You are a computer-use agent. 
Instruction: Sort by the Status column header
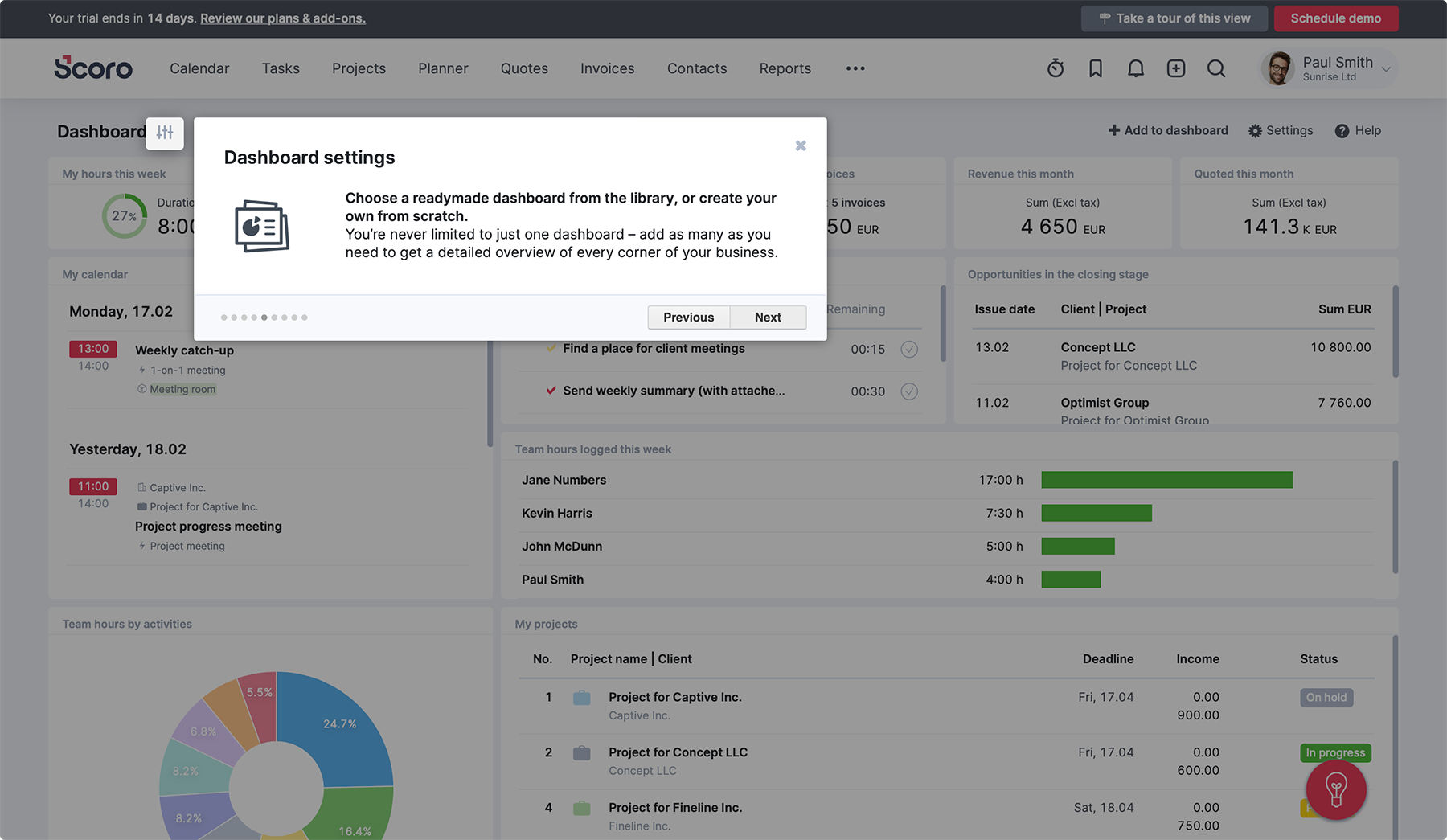pos(1319,659)
